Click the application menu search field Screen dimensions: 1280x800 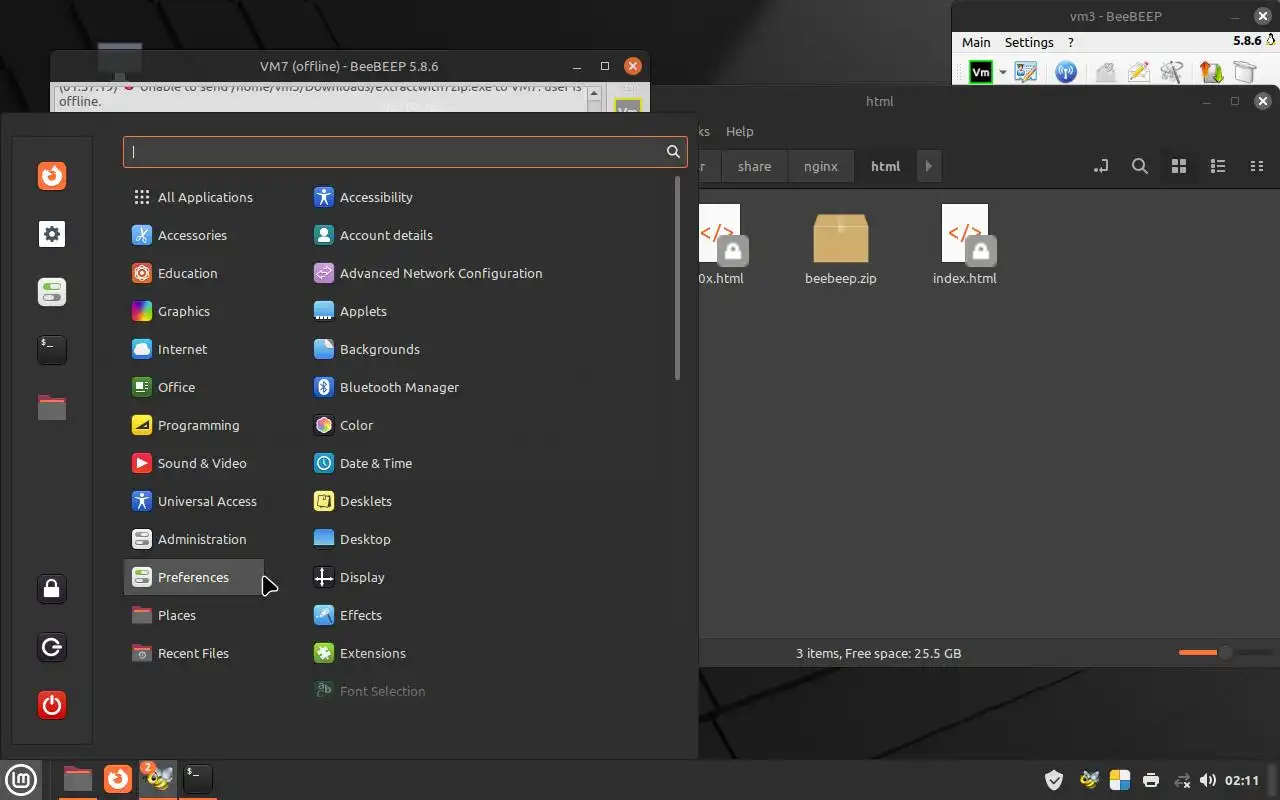[x=405, y=152]
